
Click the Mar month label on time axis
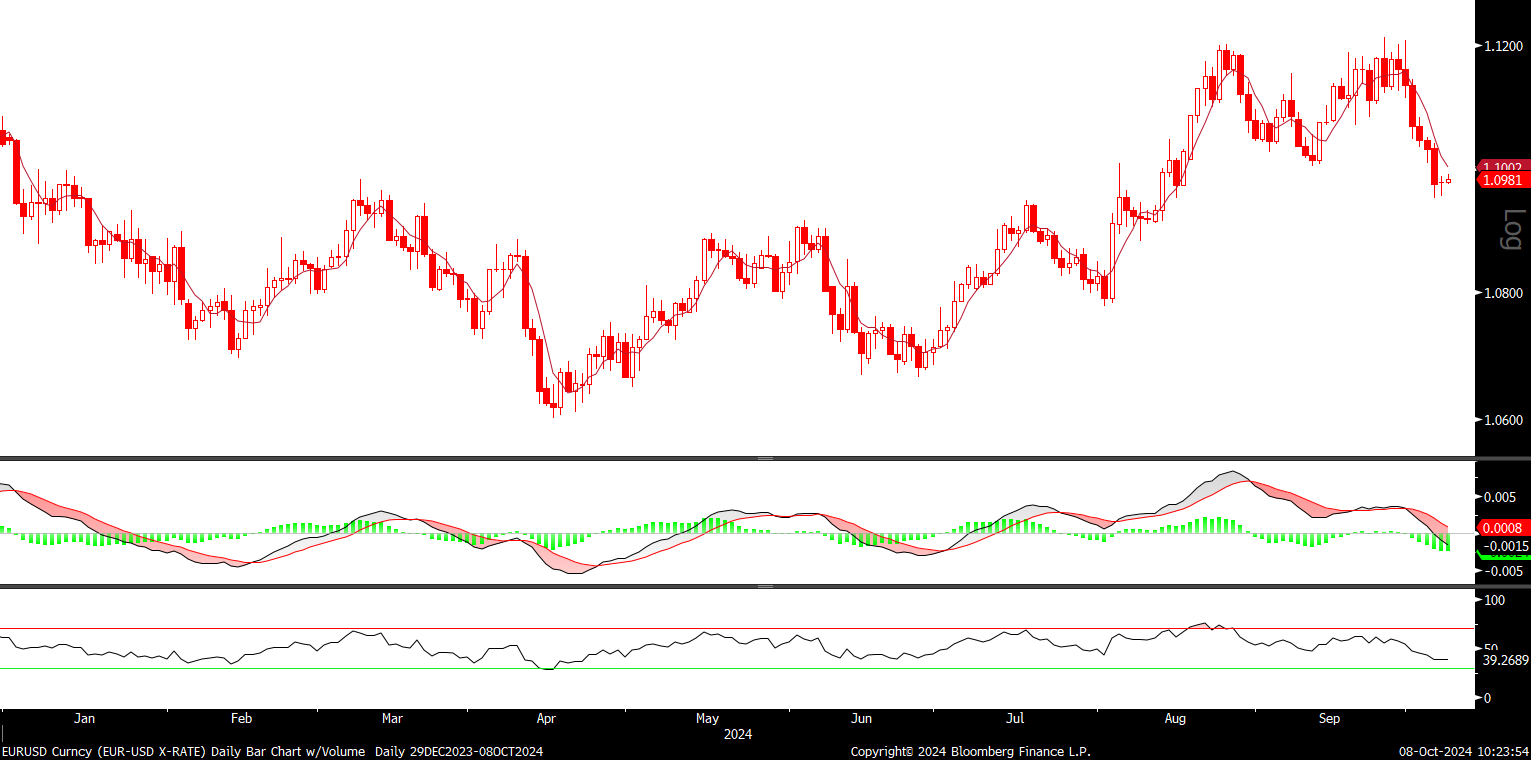[x=392, y=718]
